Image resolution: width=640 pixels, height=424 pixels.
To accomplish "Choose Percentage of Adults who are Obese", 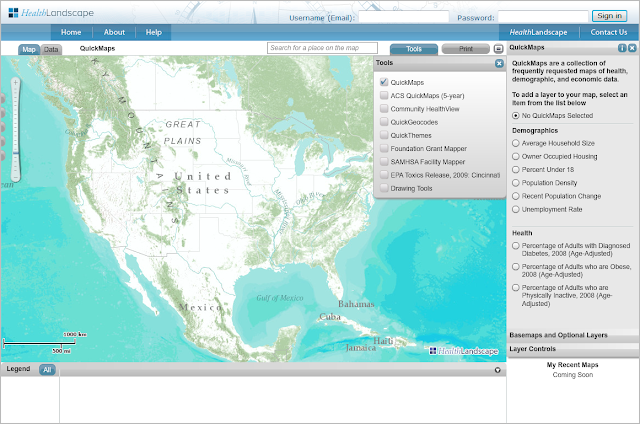I will point(516,266).
